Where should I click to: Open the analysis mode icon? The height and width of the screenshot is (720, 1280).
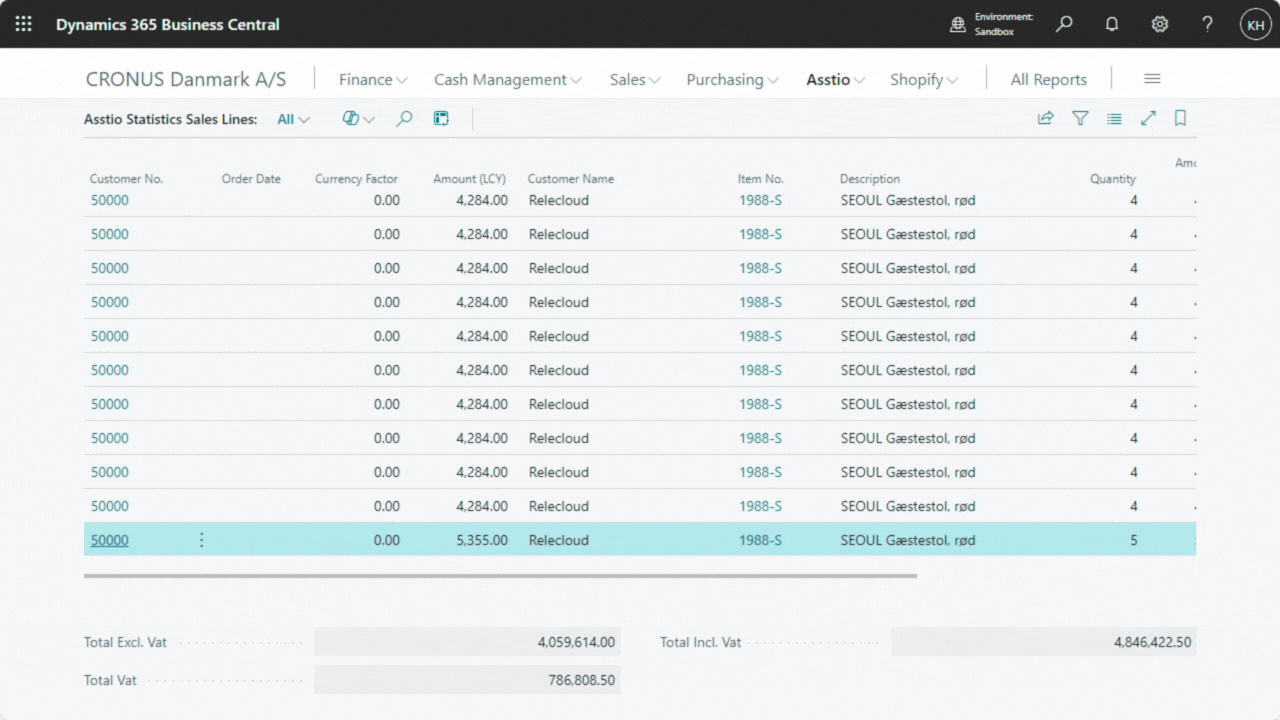[x=441, y=118]
